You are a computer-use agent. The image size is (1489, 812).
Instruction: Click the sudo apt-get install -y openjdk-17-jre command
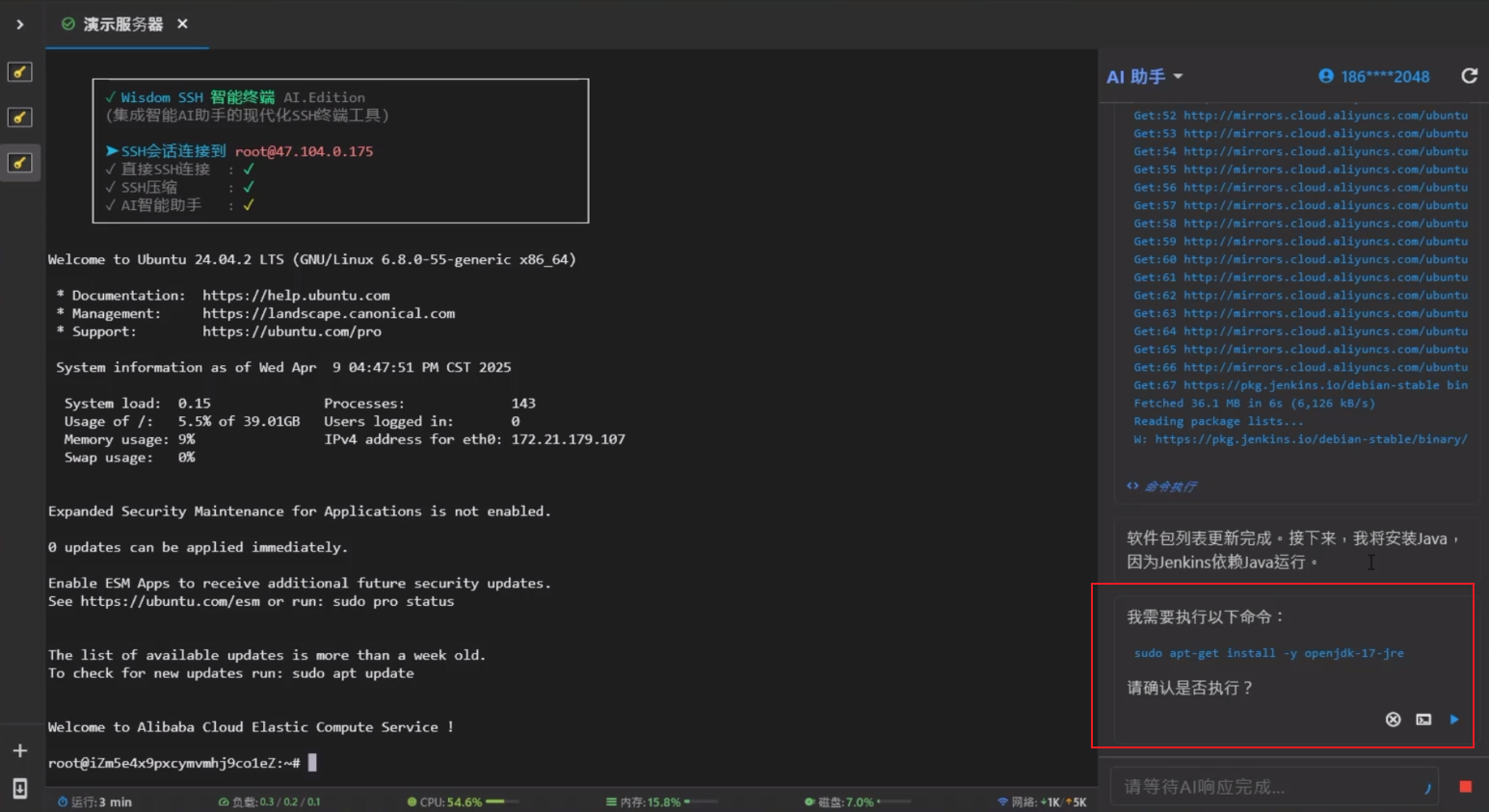(x=1268, y=653)
